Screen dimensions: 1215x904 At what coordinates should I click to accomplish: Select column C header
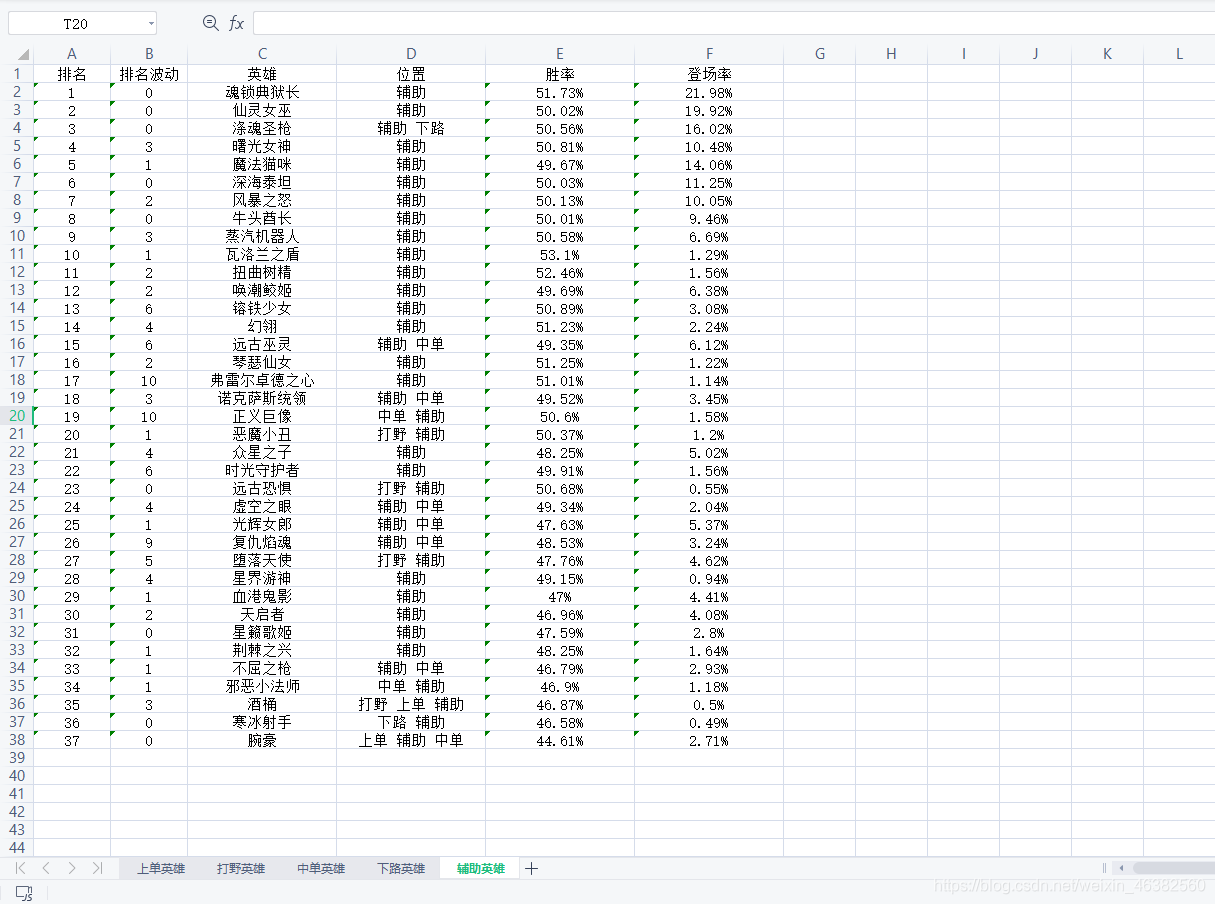[x=262, y=54]
